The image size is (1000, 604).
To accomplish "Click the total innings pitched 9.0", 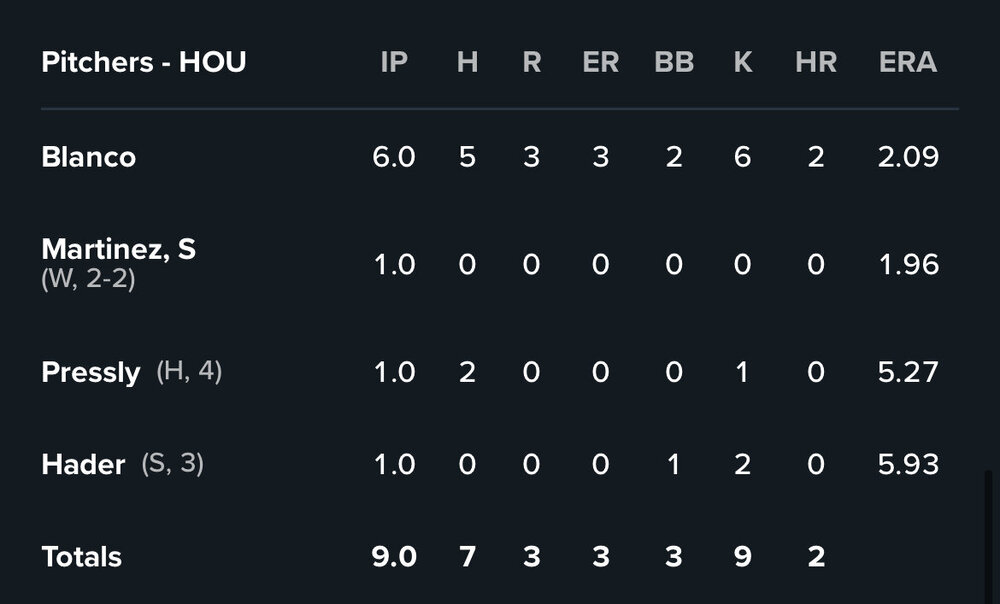I will 394,557.
